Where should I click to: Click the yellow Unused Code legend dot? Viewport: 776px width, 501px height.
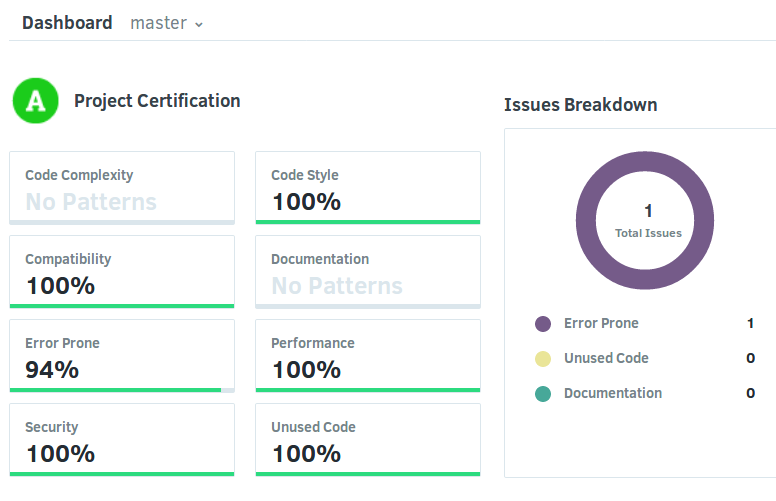(543, 359)
